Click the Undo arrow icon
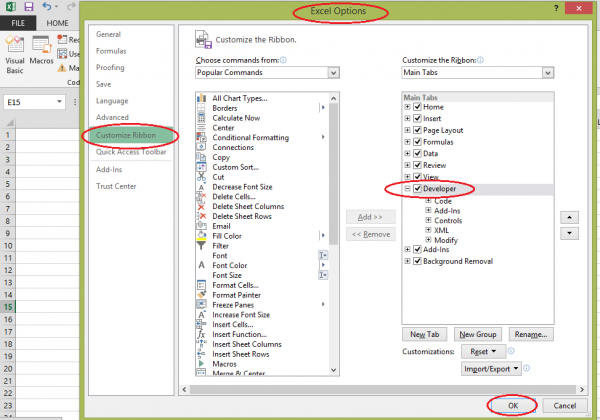 [x=47, y=7]
